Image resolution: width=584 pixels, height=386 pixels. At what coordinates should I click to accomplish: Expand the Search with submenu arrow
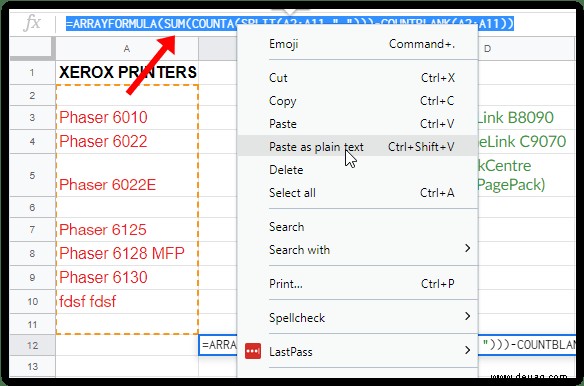467,248
